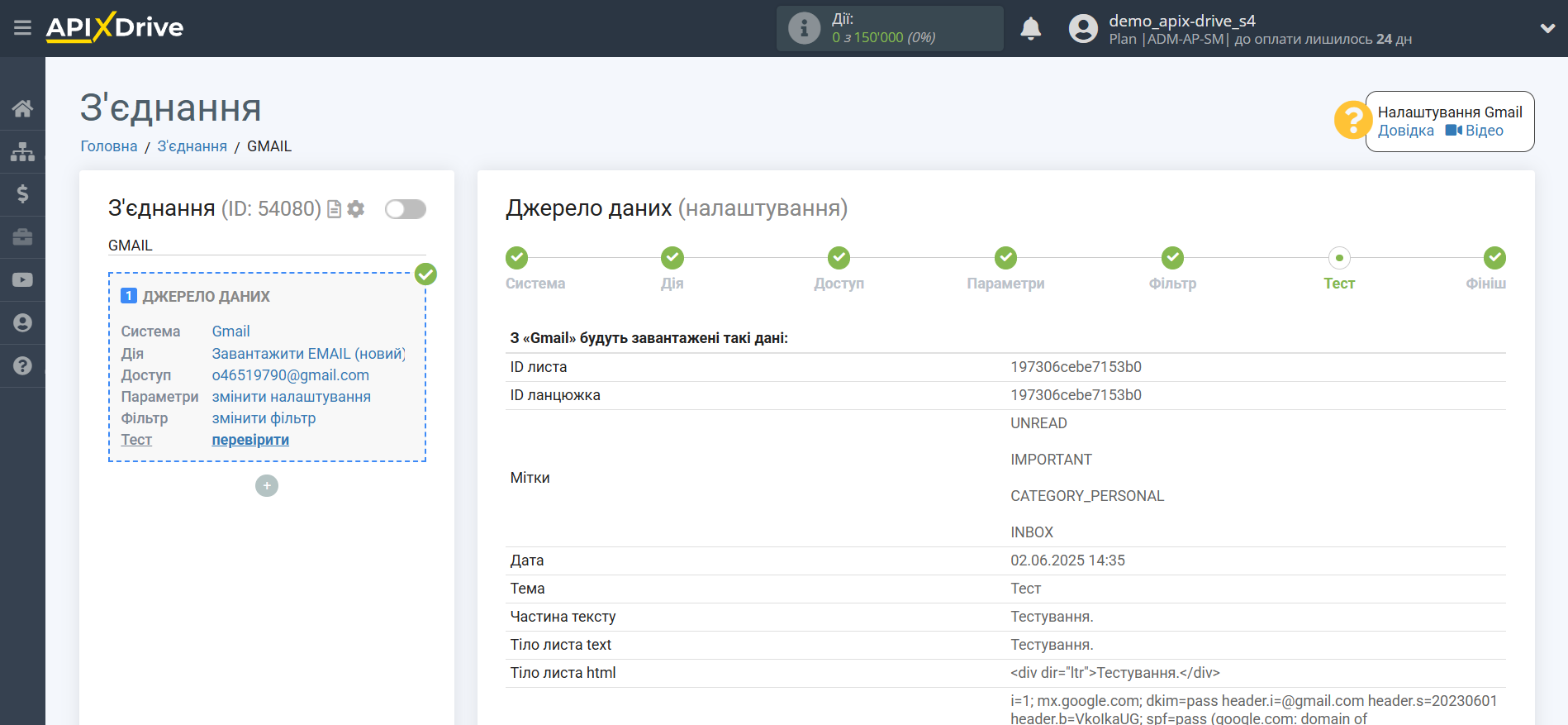
Task: Open notifications bell
Action: pos(1030,28)
